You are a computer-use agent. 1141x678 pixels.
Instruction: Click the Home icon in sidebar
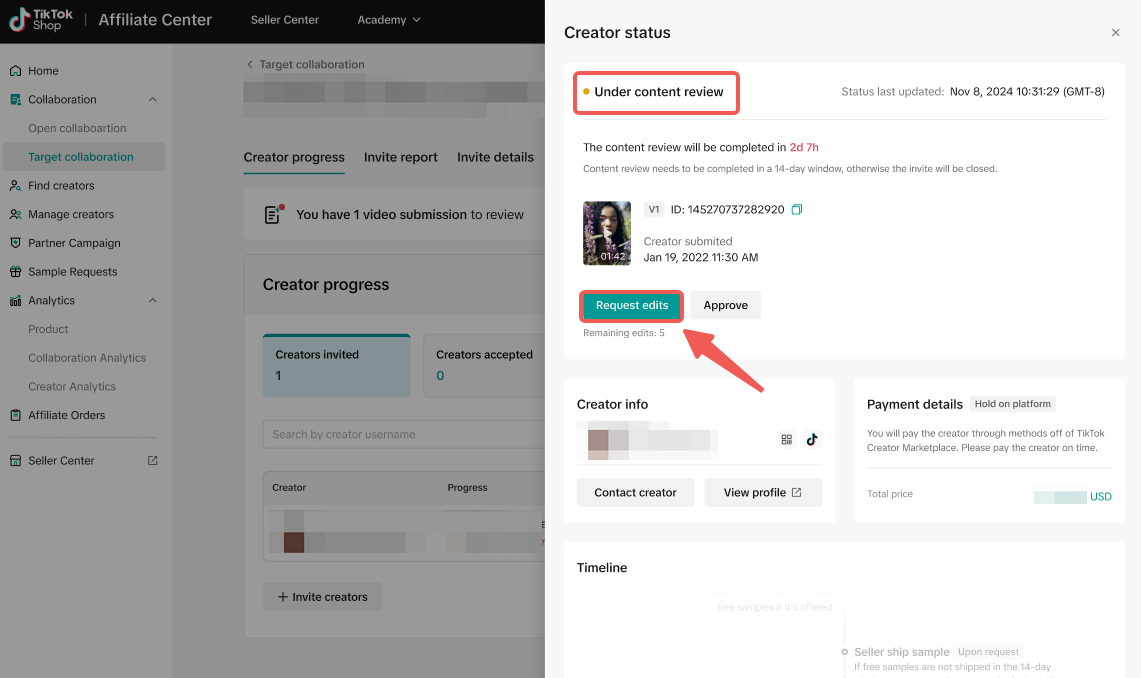coord(15,71)
